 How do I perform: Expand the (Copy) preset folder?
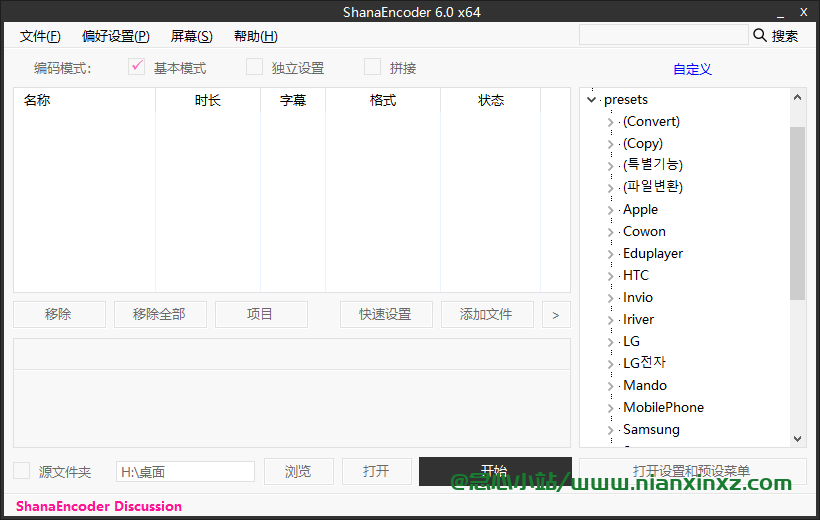(x=610, y=144)
